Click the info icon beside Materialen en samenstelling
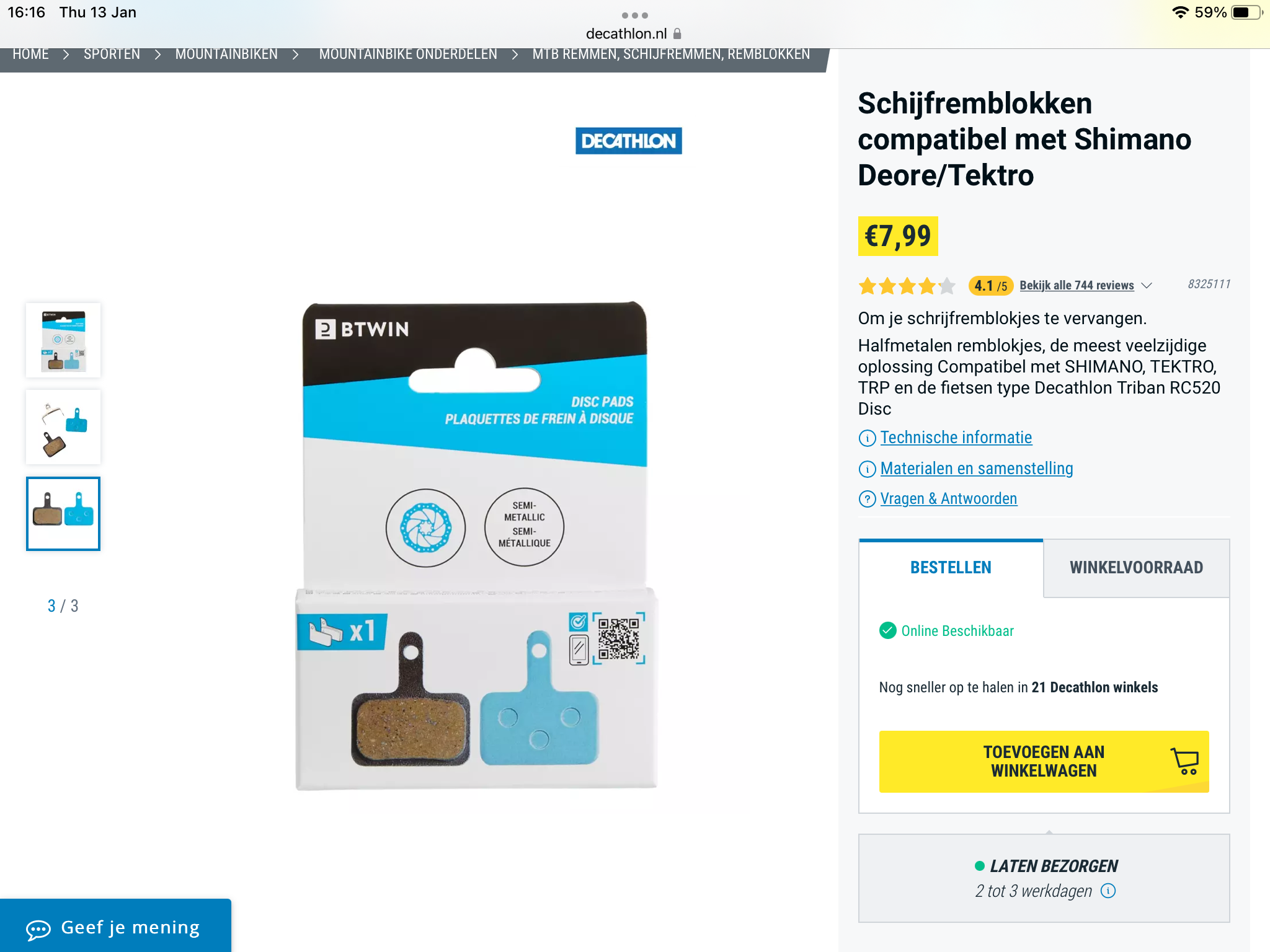 867,469
